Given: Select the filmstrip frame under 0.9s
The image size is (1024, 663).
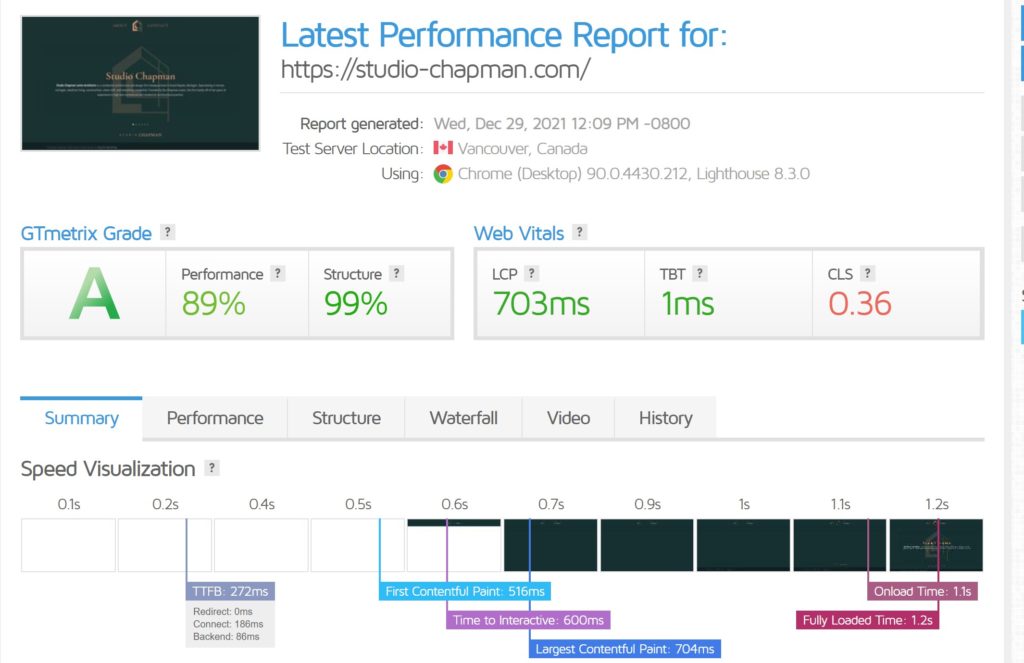Looking at the screenshot, I should tap(647, 545).
